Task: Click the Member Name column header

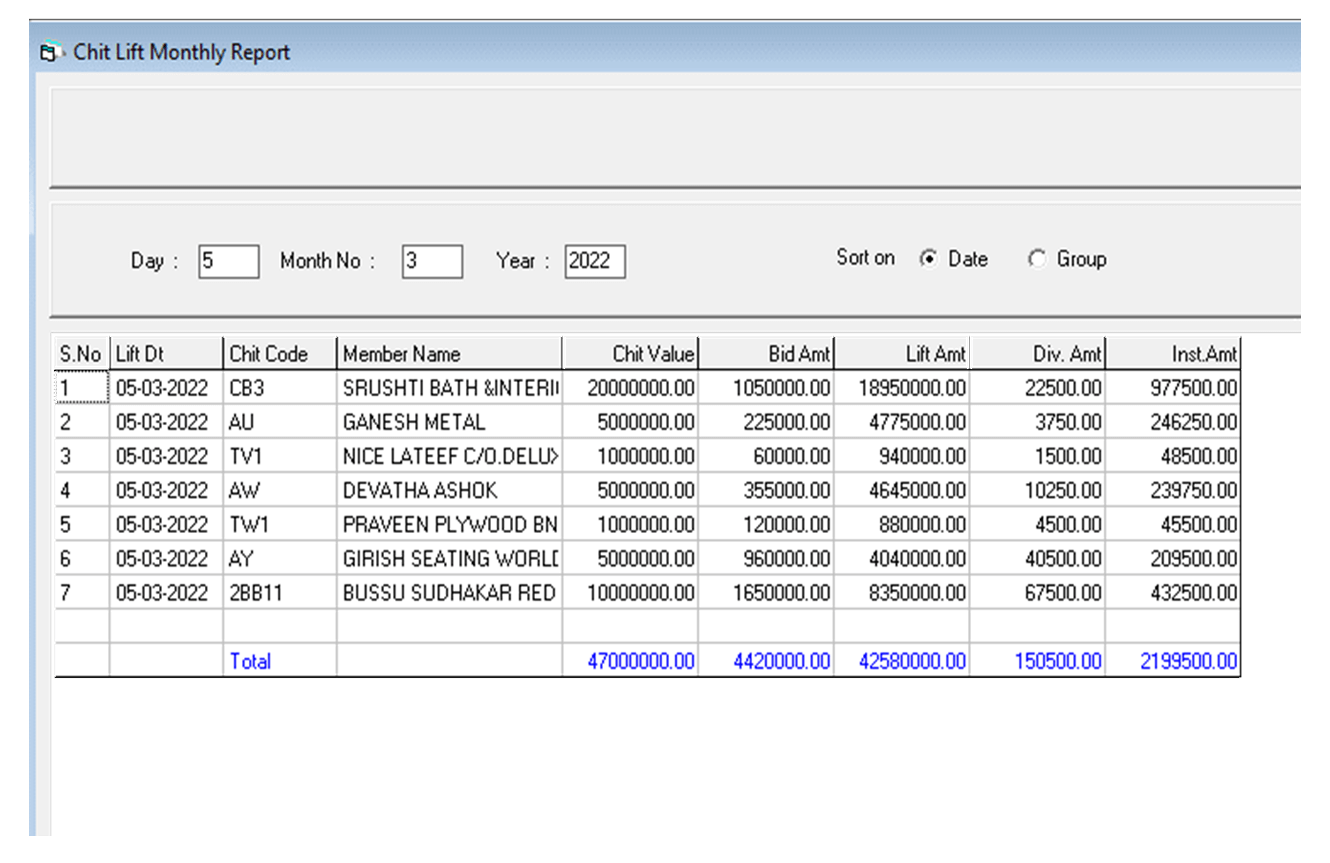Action: (450, 353)
